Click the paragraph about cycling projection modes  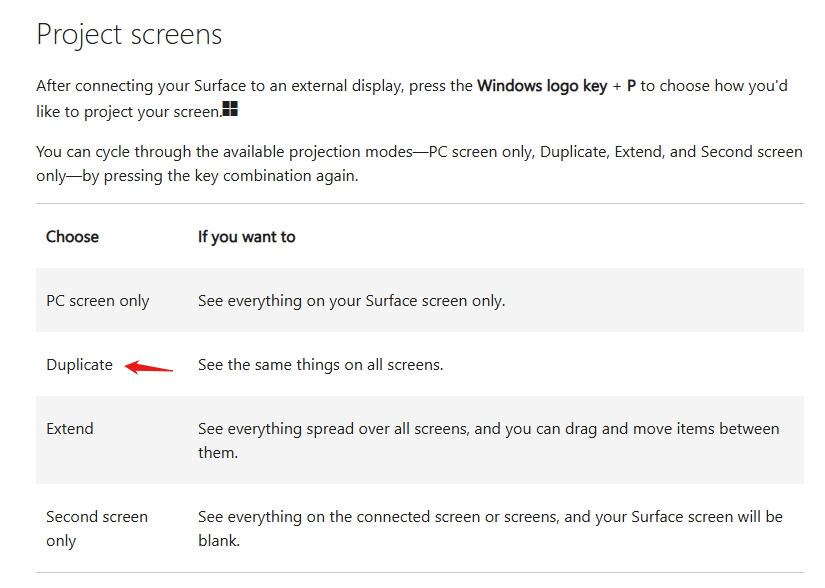(419, 164)
